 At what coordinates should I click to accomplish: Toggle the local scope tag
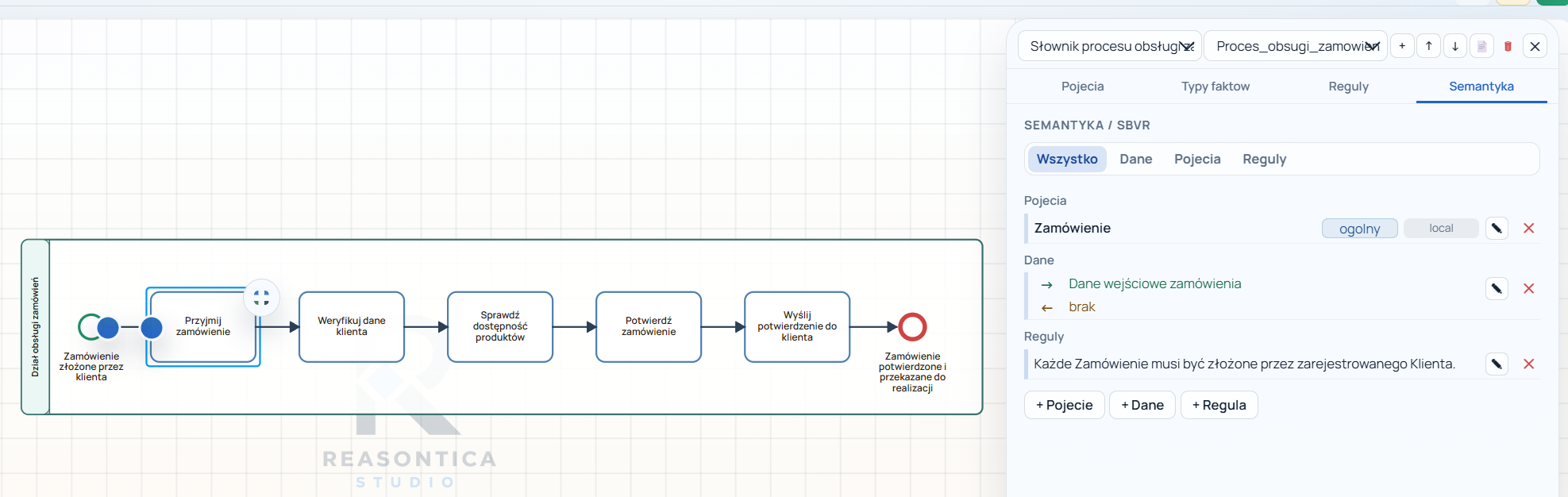[1441, 229]
